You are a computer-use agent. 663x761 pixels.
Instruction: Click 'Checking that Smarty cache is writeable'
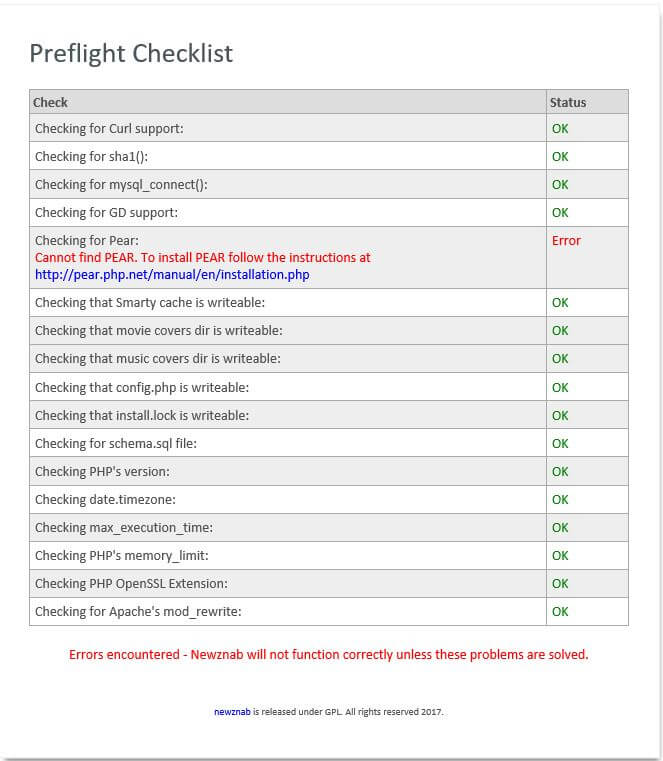click(x=149, y=302)
